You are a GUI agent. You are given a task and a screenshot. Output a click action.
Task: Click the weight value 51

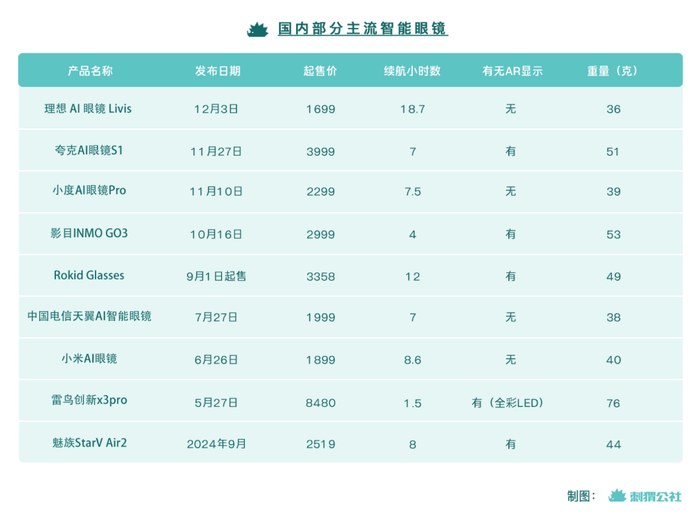[613, 152]
